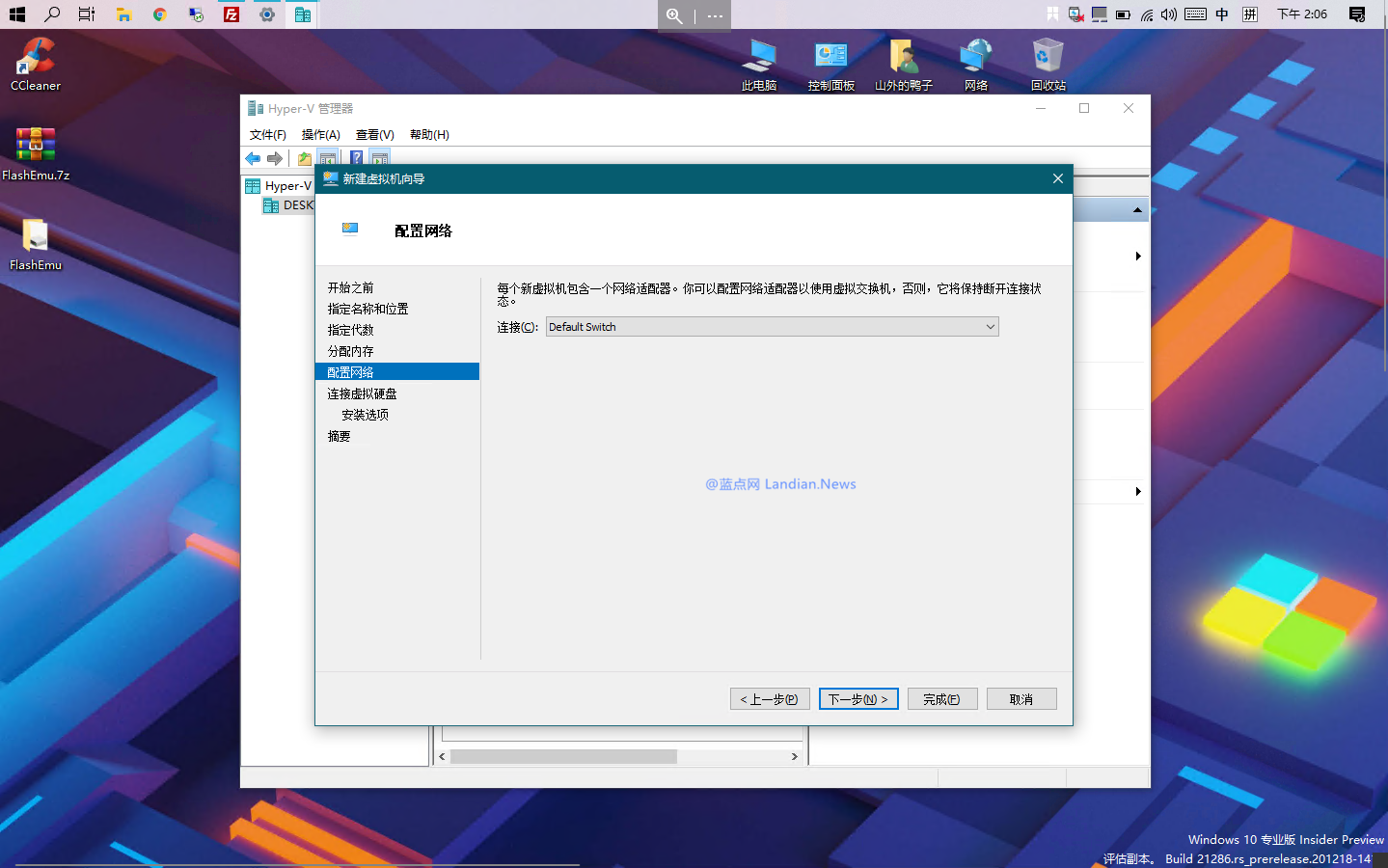Select the DESK server tree node
Viewport: 1388px width, 868px height.
[x=288, y=205]
